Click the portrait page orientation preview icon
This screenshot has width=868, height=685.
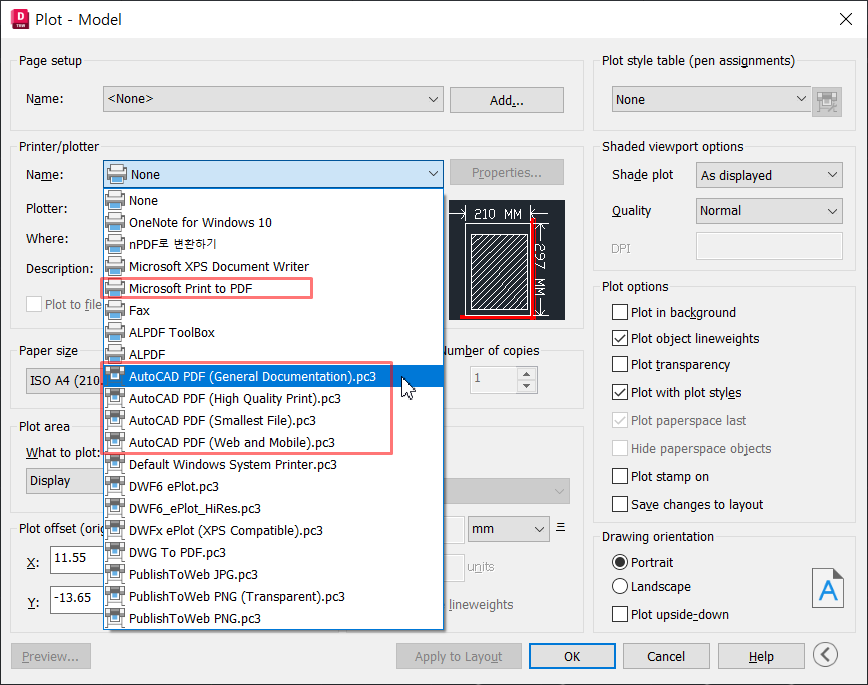pyautogui.click(x=828, y=588)
